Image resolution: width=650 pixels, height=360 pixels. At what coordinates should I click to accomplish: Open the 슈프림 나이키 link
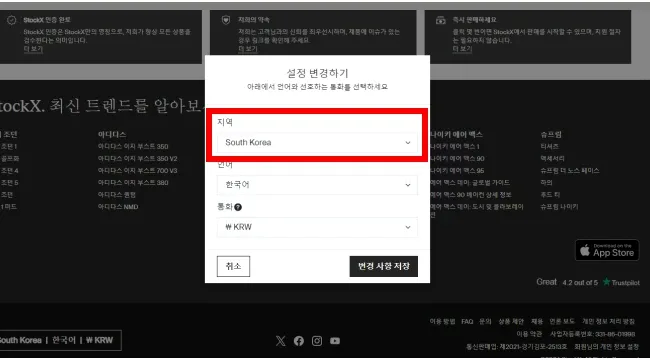(559, 207)
